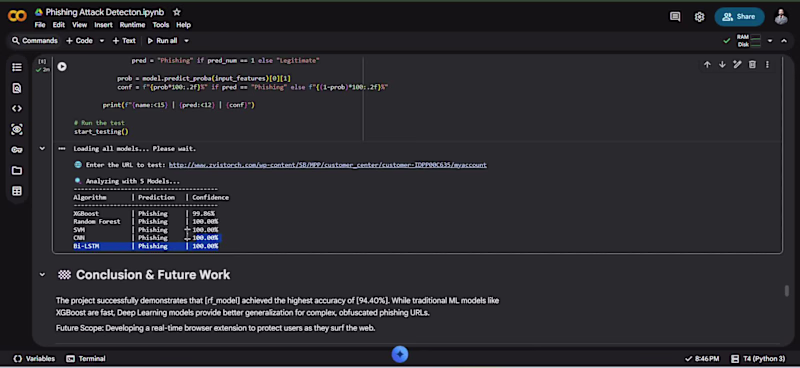Open the Gemini sparkle assistant button
Viewport: 800px width, 368px height.
coord(399,354)
